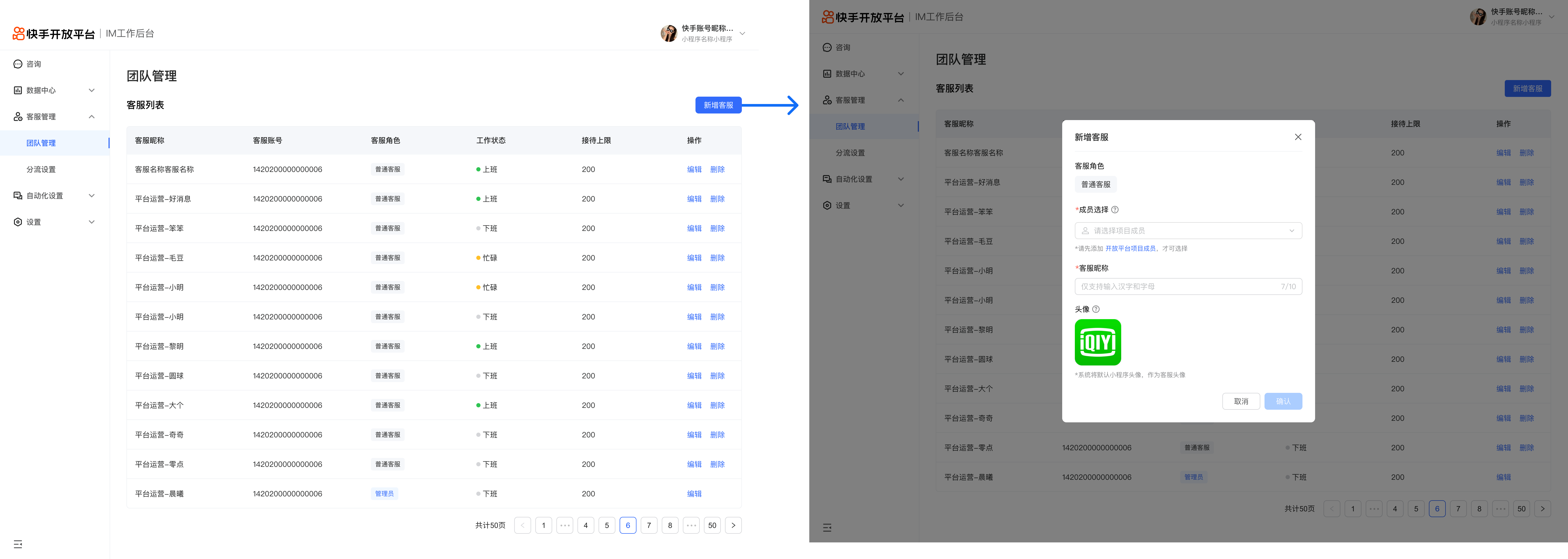This screenshot has width=1568, height=559.
Task: Click help icon beside 成员选择 label
Action: 1115,210
